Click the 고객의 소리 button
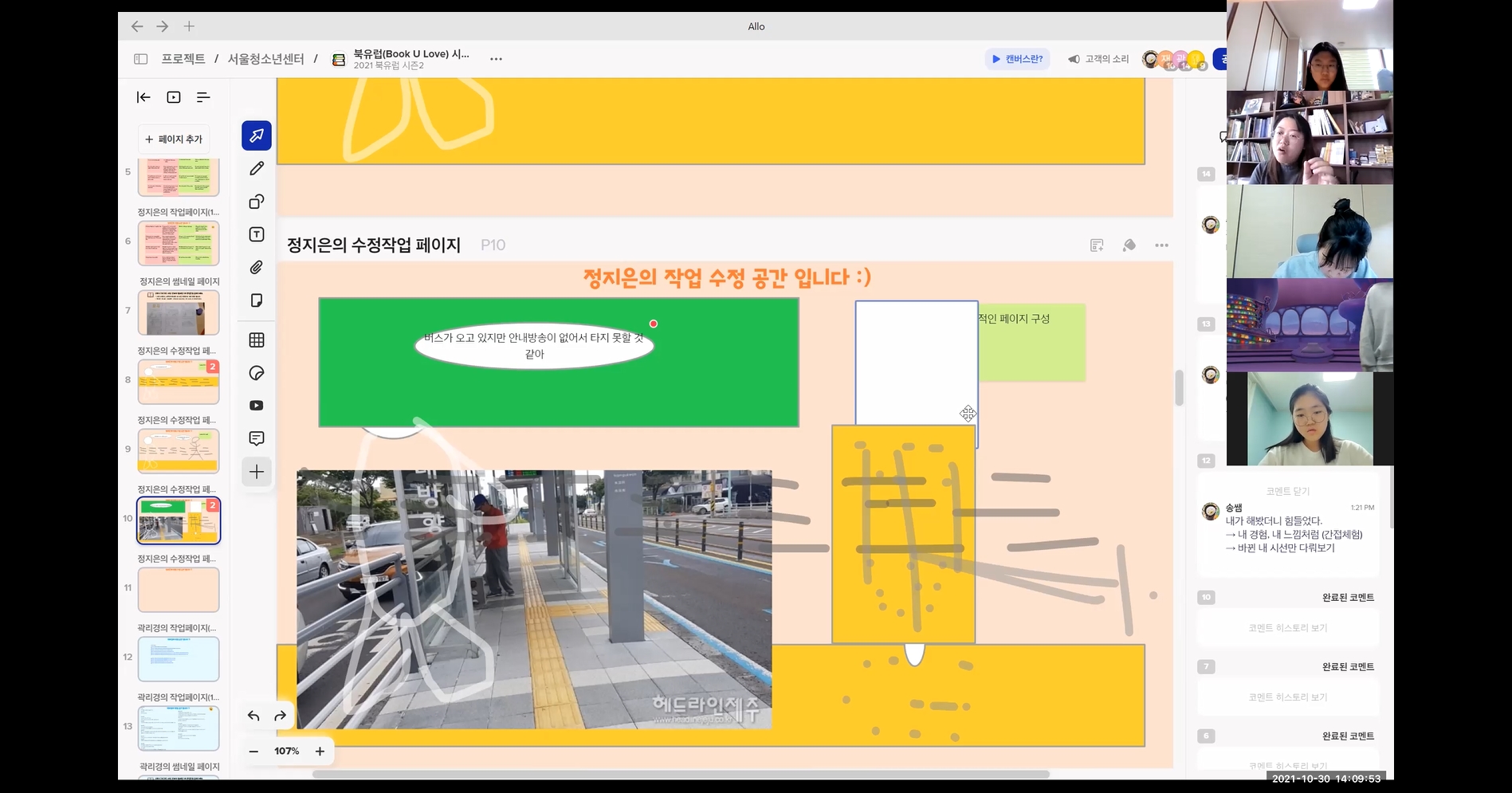The image size is (1512, 793). 1098,59
